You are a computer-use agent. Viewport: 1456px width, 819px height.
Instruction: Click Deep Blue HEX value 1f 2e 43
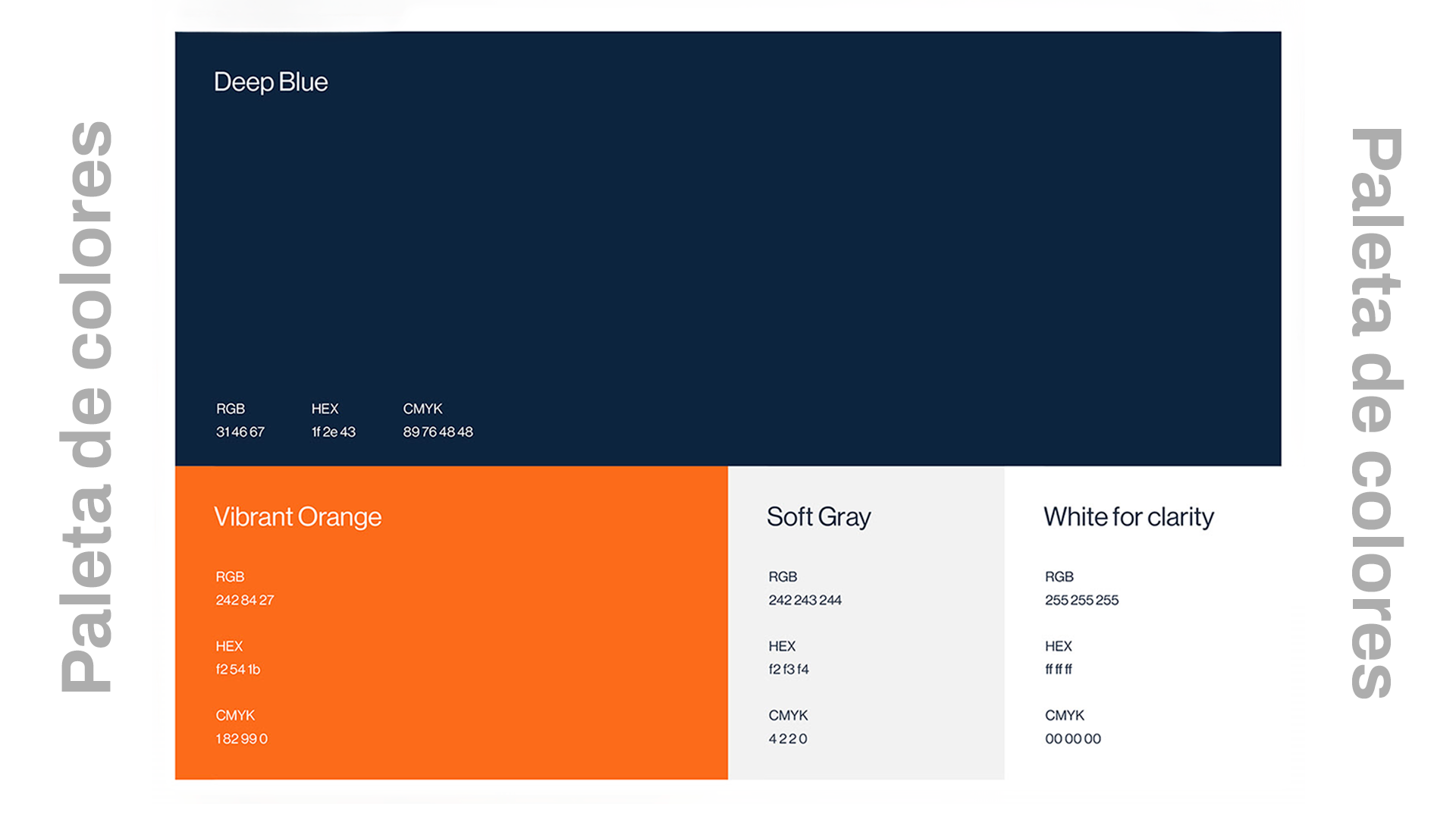[x=334, y=431]
